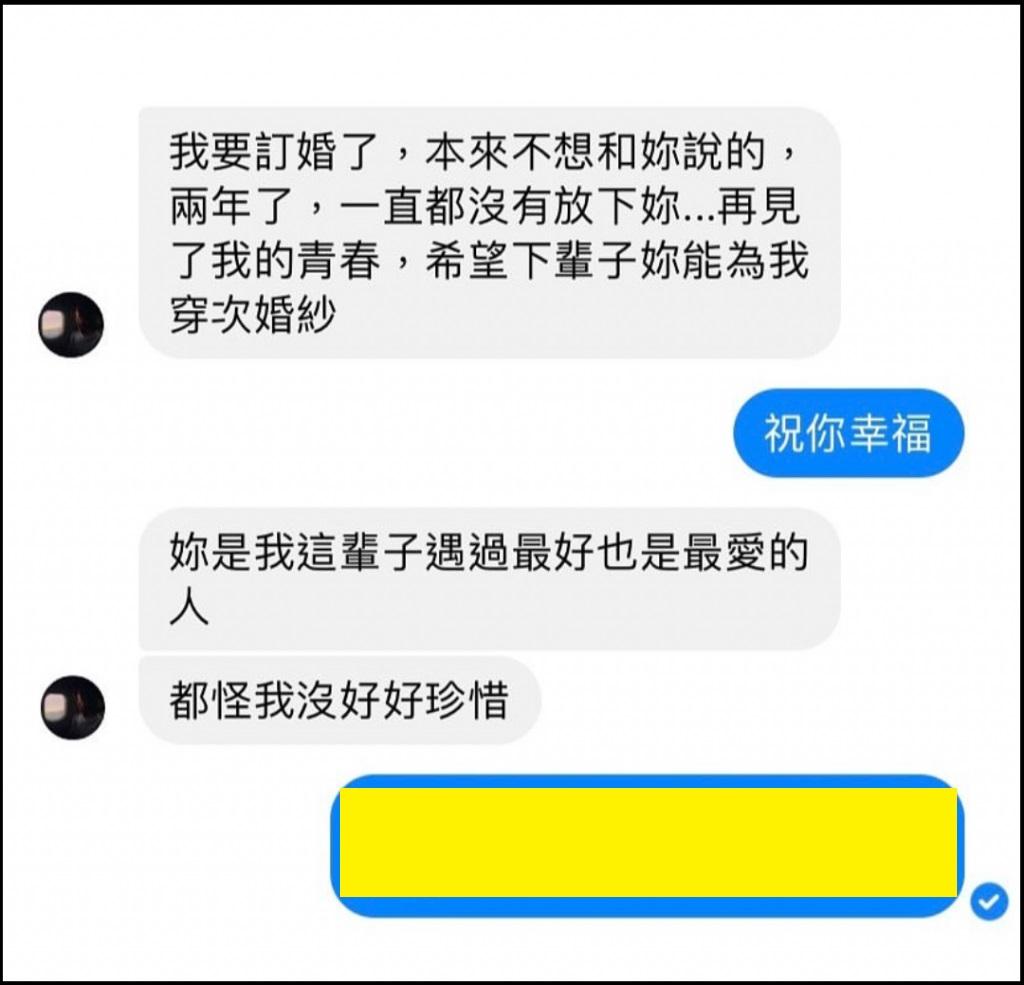Click the words 穿次婚紗 in first bubble
Screen dimensions: 1024x985
[x=253, y=315]
